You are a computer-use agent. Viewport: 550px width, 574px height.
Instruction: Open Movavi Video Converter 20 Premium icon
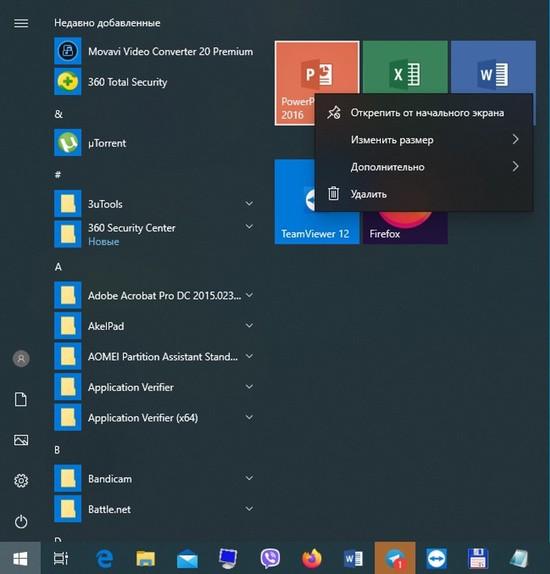[68, 51]
